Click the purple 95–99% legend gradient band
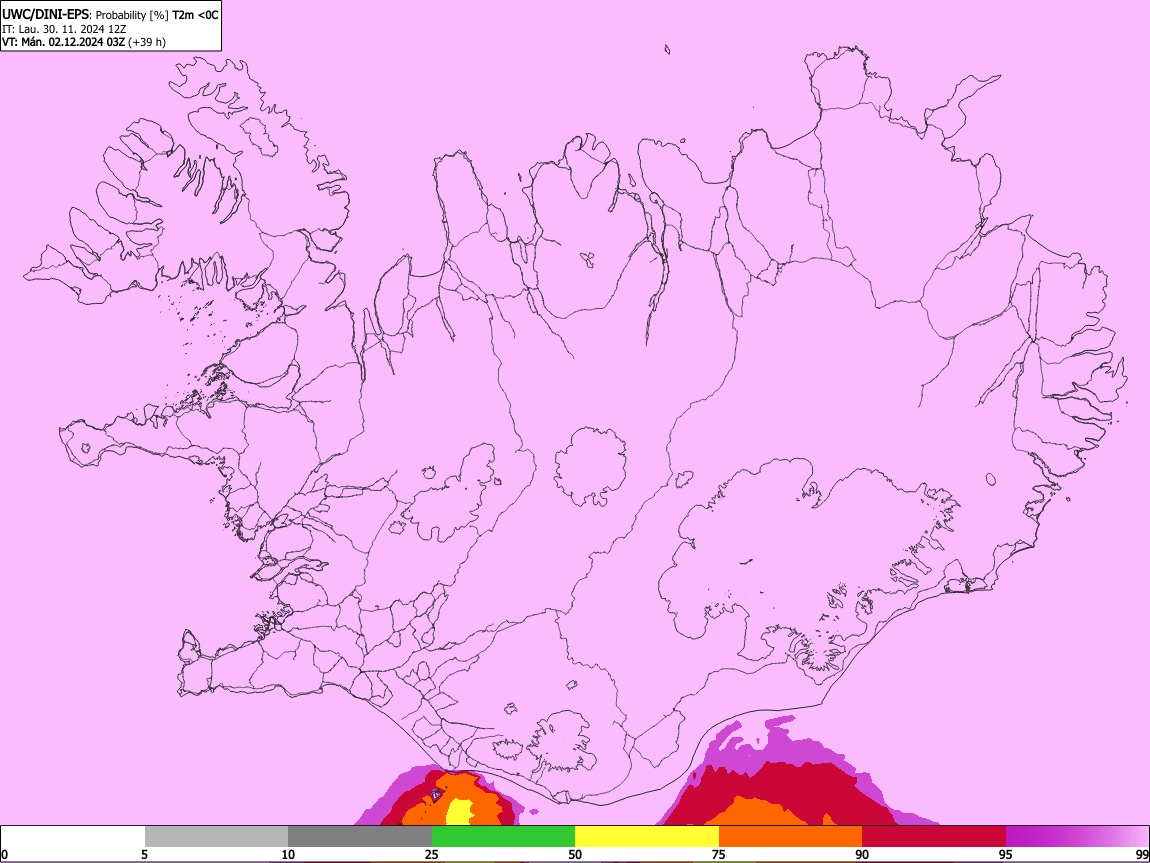This screenshot has height=863, width=1150. pos(1077,837)
